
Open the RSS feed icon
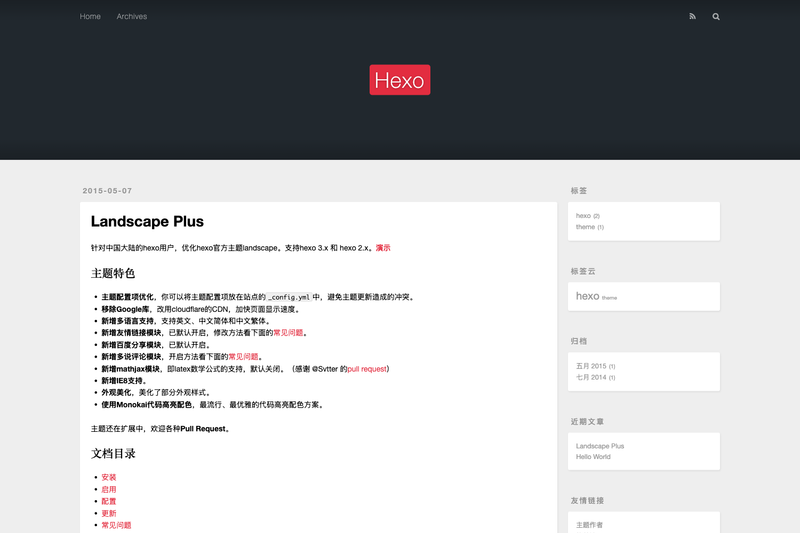pos(692,16)
